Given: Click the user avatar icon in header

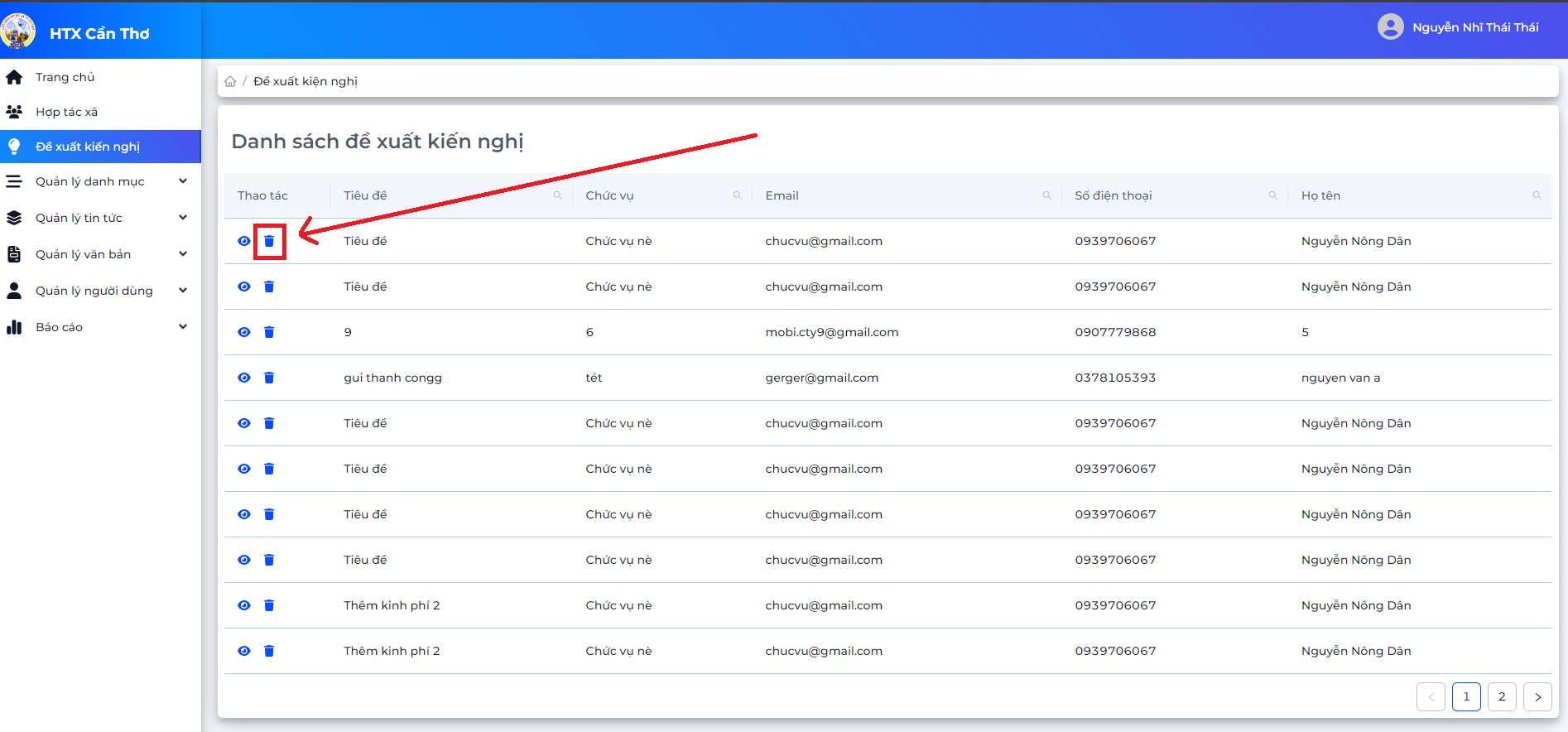Looking at the screenshot, I should 1391,26.
